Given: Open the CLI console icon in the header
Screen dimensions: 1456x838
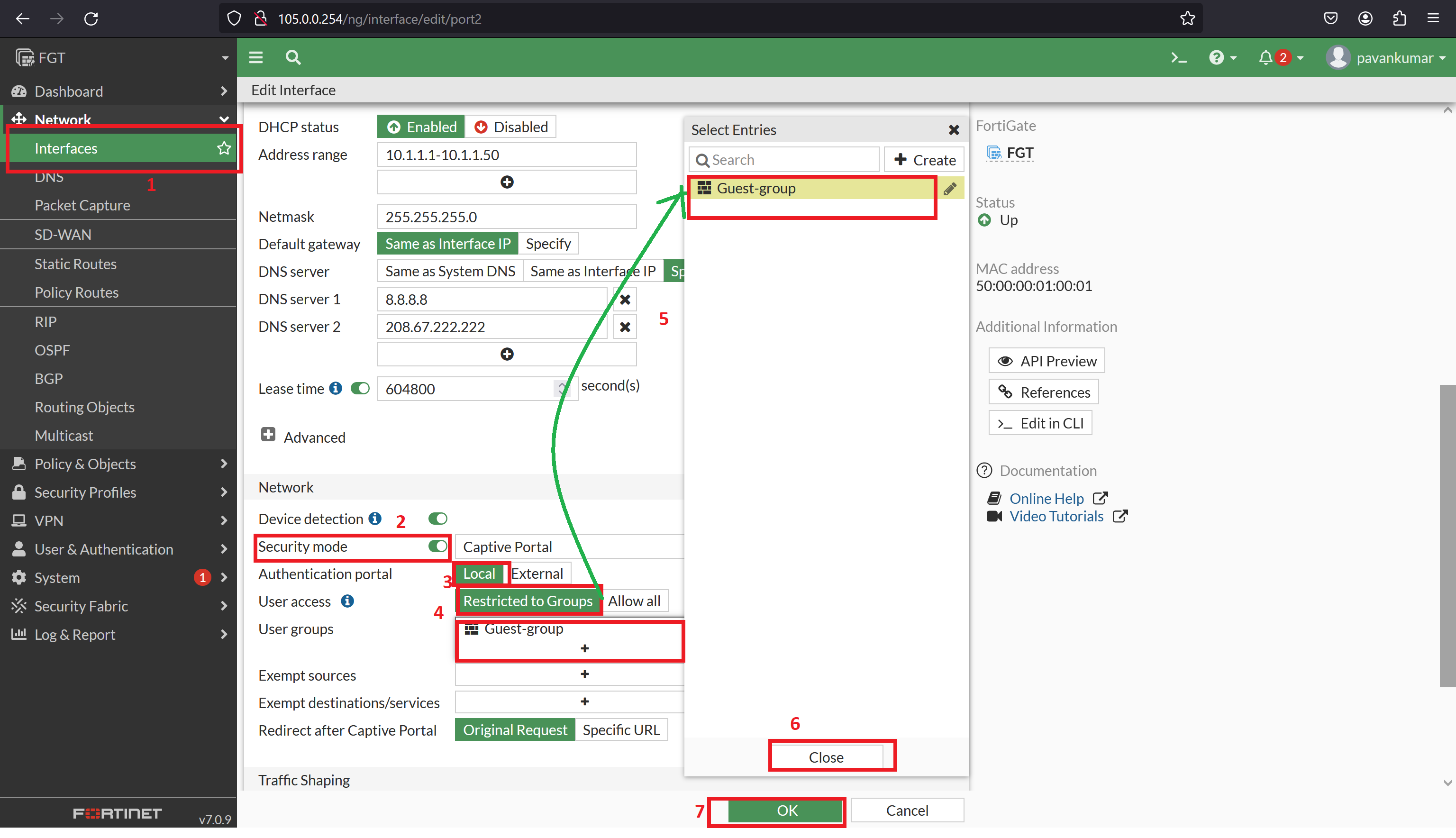Looking at the screenshot, I should [x=1179, y=57].
